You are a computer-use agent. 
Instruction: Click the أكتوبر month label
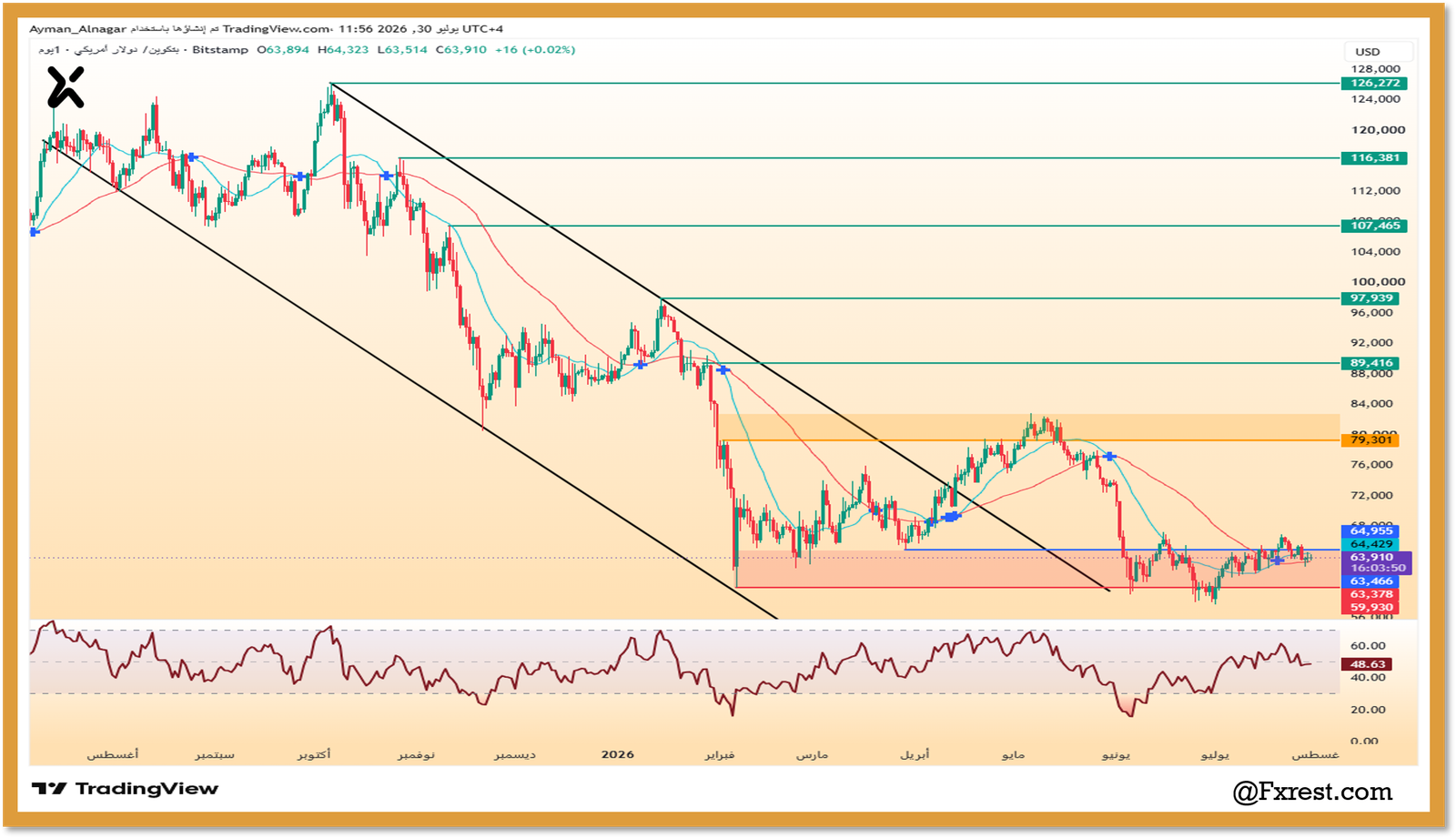[313, 755]
